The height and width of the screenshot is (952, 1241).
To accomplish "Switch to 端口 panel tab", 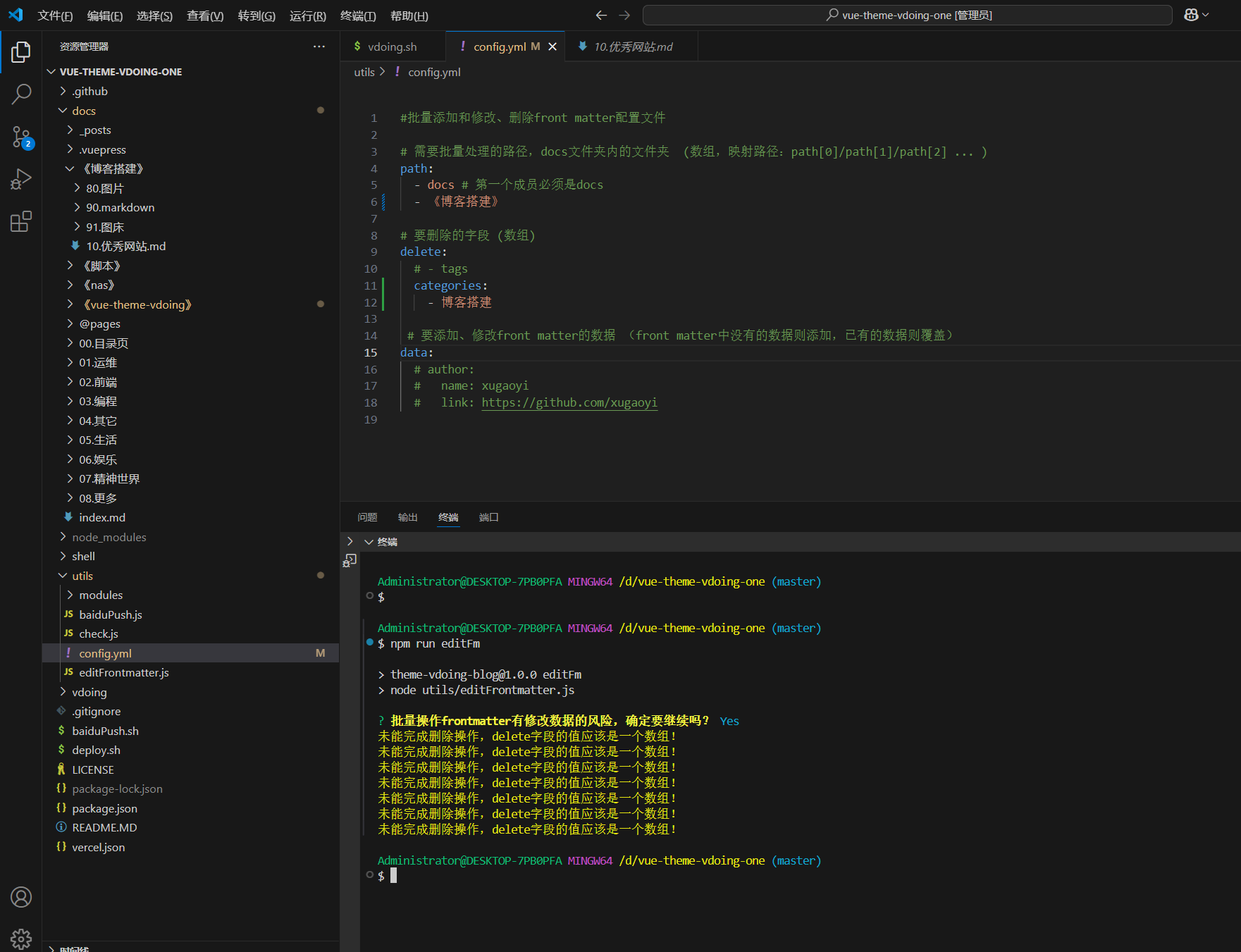I will [488, 517].
